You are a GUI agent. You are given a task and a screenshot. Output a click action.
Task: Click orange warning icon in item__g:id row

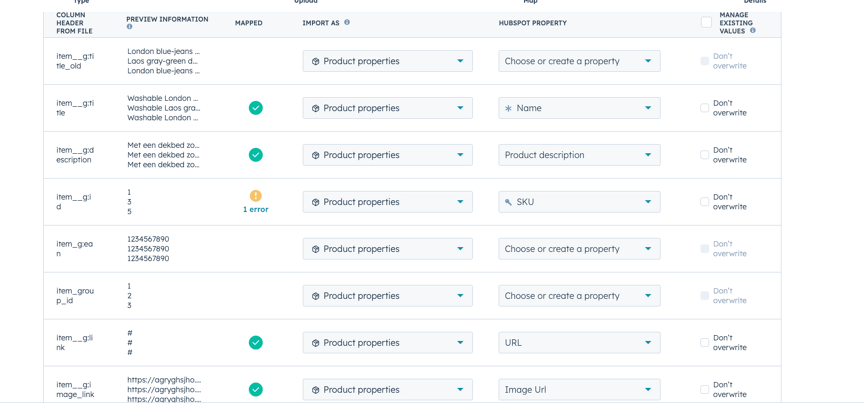pos(255,196)
